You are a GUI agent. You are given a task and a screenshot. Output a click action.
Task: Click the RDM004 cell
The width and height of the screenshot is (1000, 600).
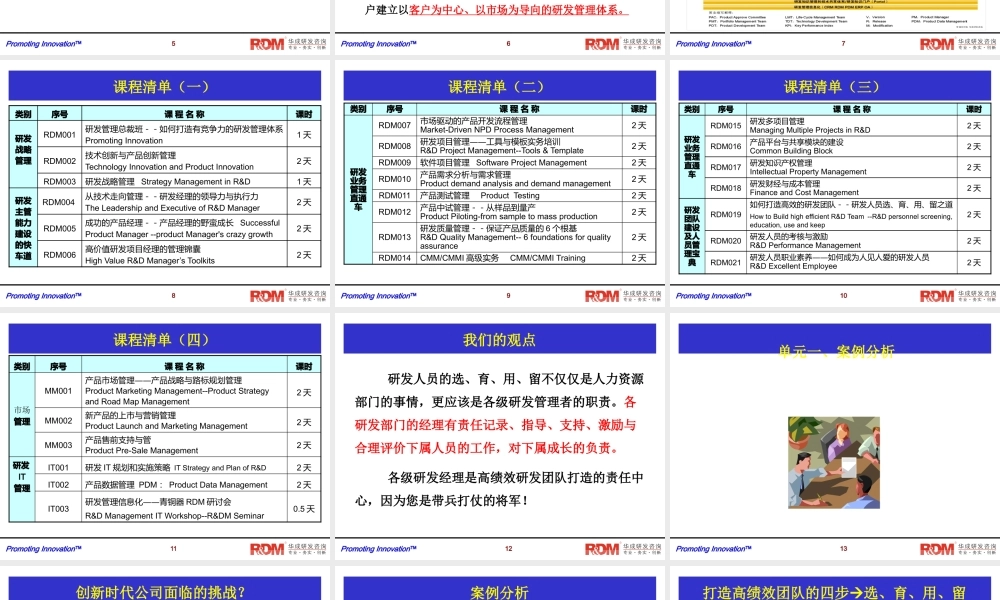[59, 202]
